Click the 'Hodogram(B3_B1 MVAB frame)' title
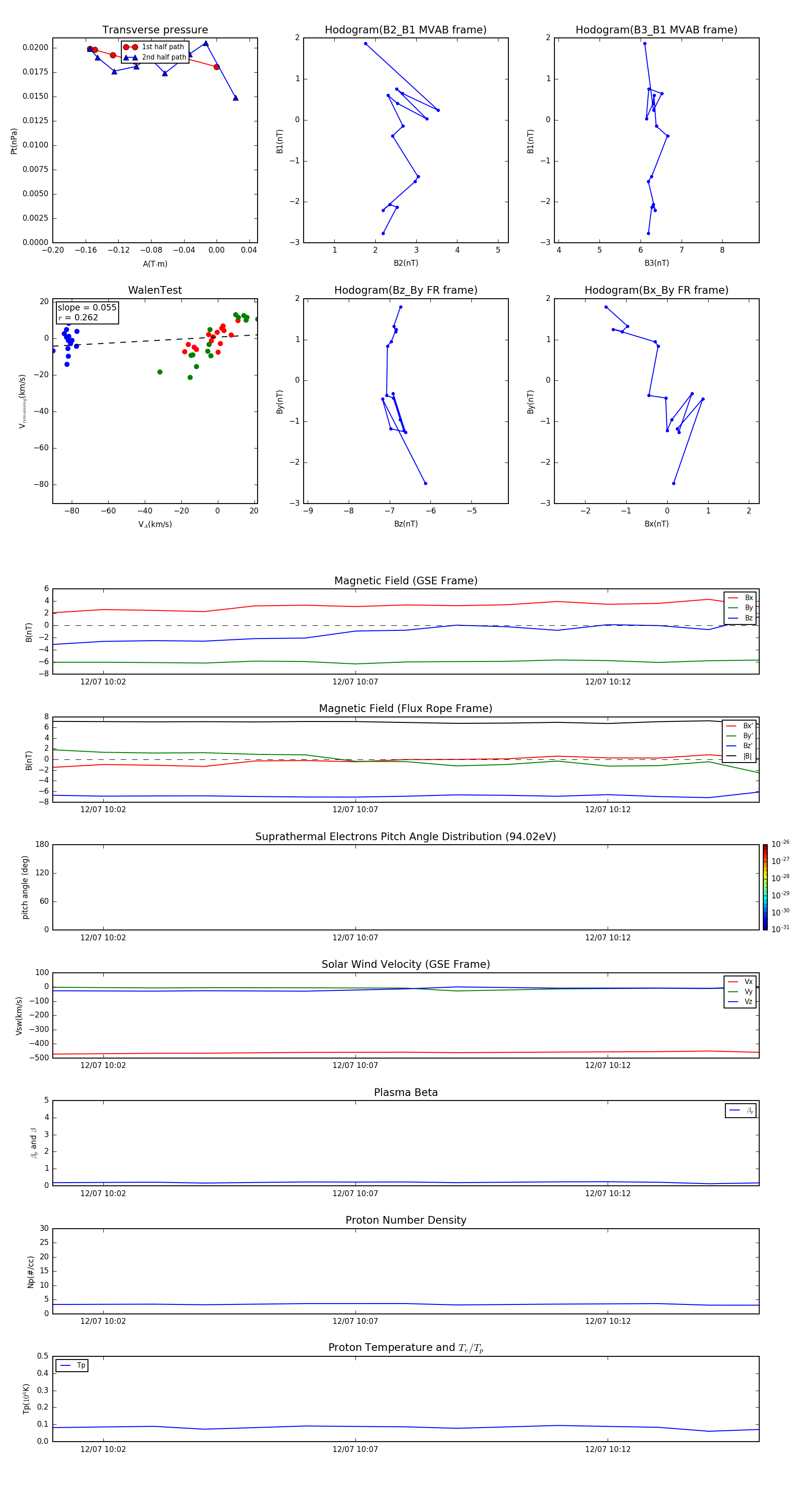 pos(656,30)
